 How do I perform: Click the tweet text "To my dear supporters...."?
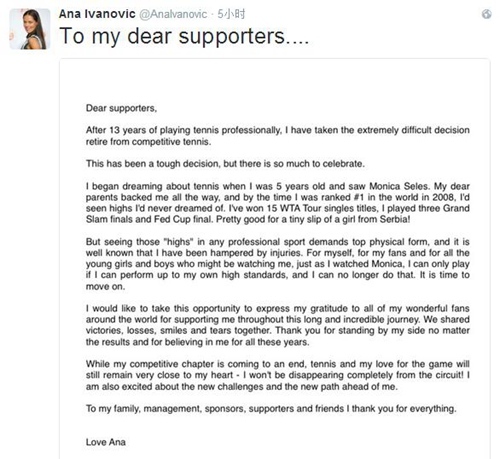pos(184,36)
